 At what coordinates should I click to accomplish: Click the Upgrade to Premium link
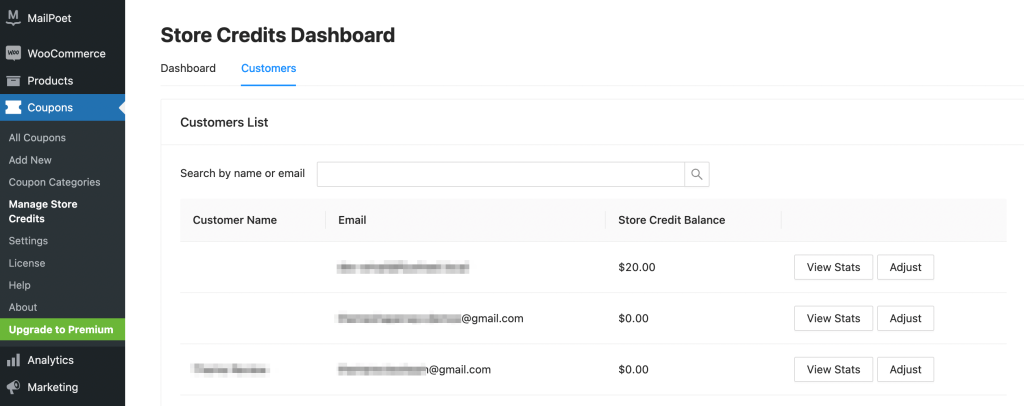(x=61, y=330)
